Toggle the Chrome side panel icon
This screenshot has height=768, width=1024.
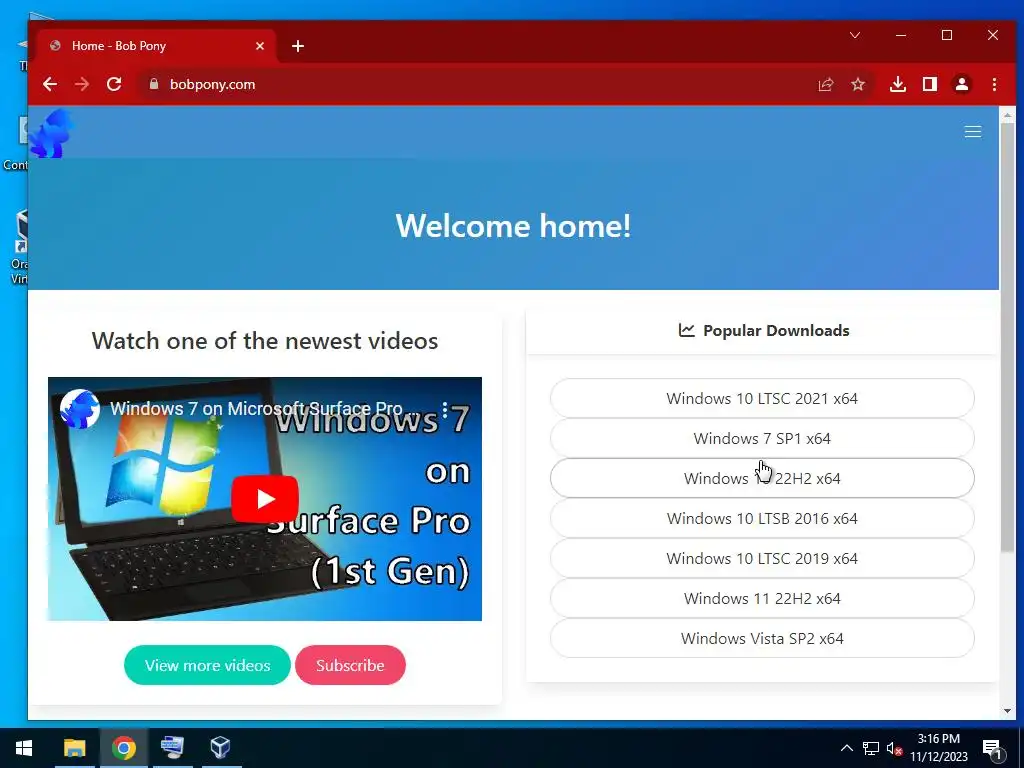click(x=930, y=84)
